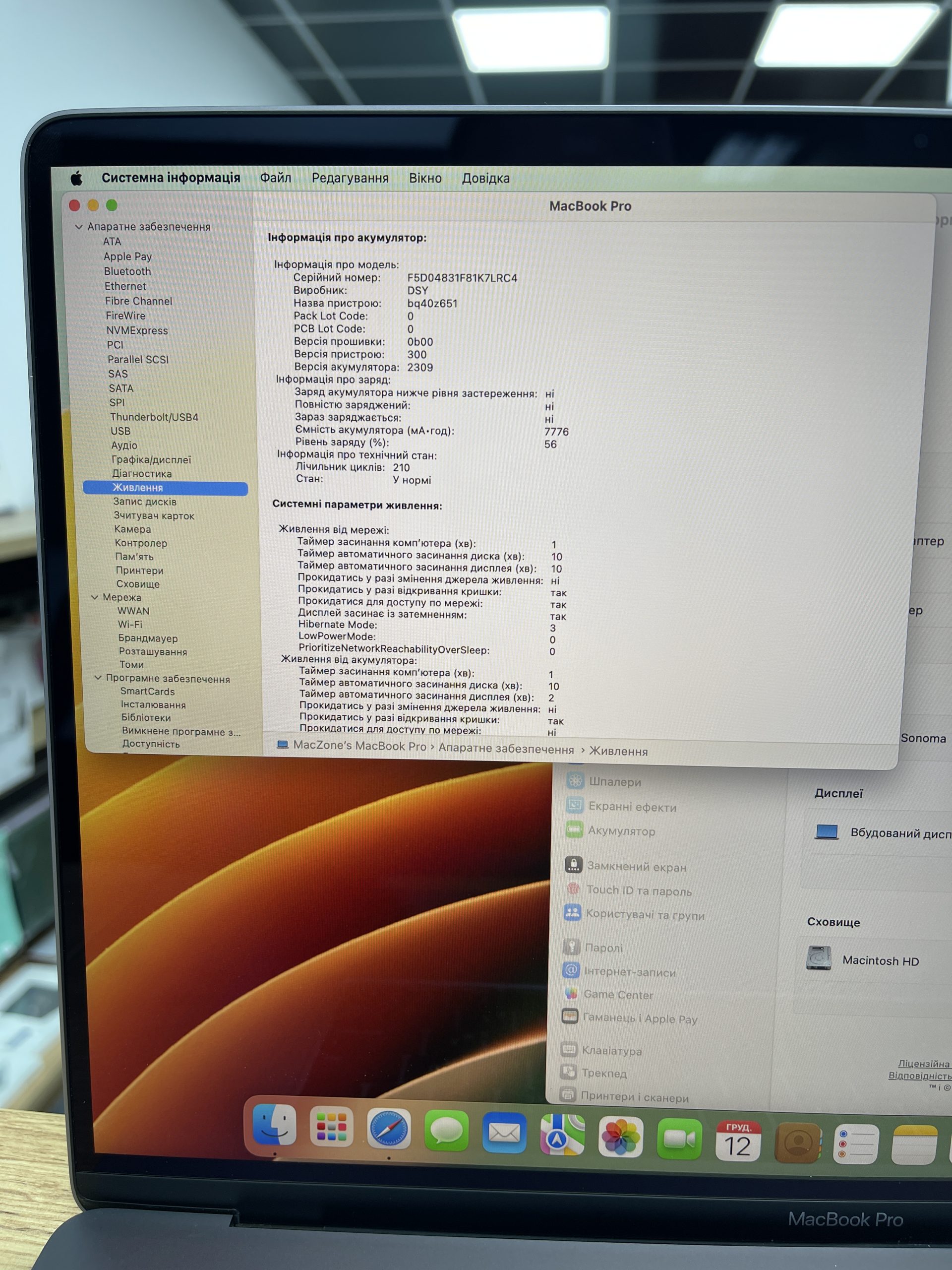Click the cycle count value 210
The height and width of the screenshot is (1270, 952).
pyautogui.click(x=402, y=467)
